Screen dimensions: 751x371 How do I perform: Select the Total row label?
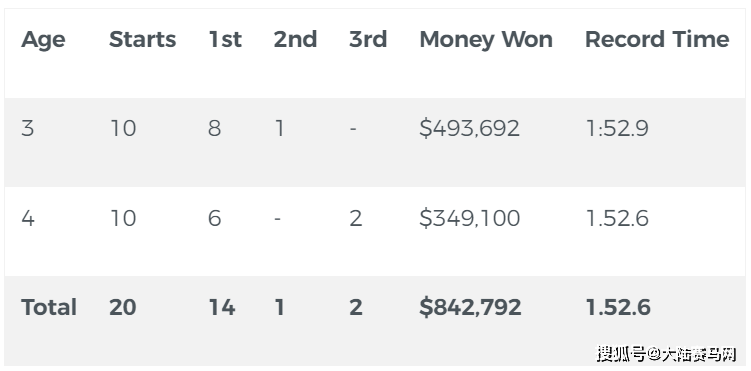coord(49,307)
